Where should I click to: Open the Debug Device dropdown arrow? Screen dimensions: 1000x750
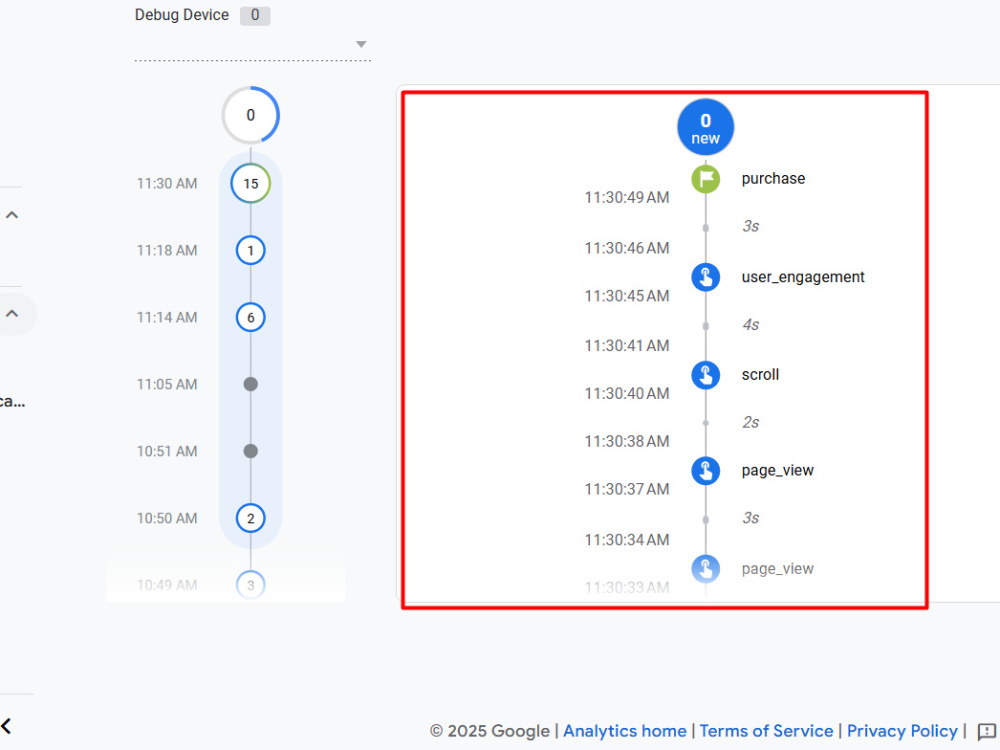click(x=361, y=44)
